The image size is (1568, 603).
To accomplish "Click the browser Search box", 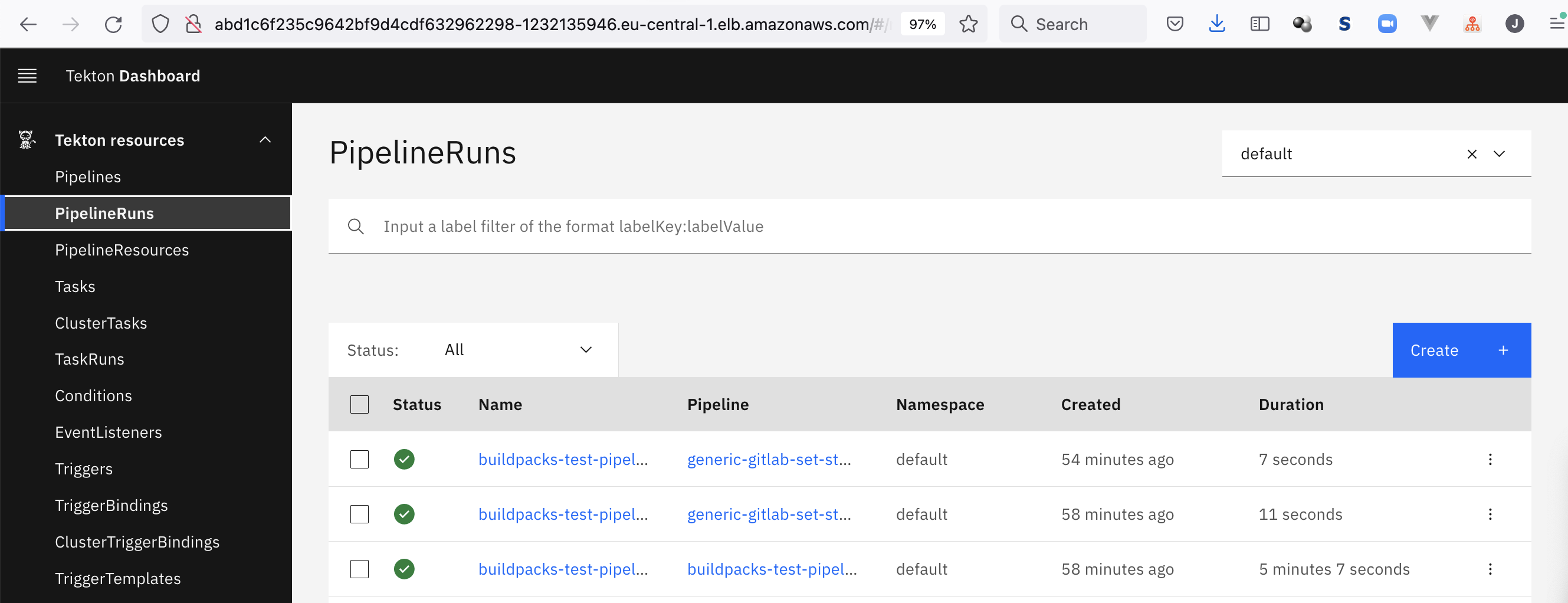I will click(1072, 24).
